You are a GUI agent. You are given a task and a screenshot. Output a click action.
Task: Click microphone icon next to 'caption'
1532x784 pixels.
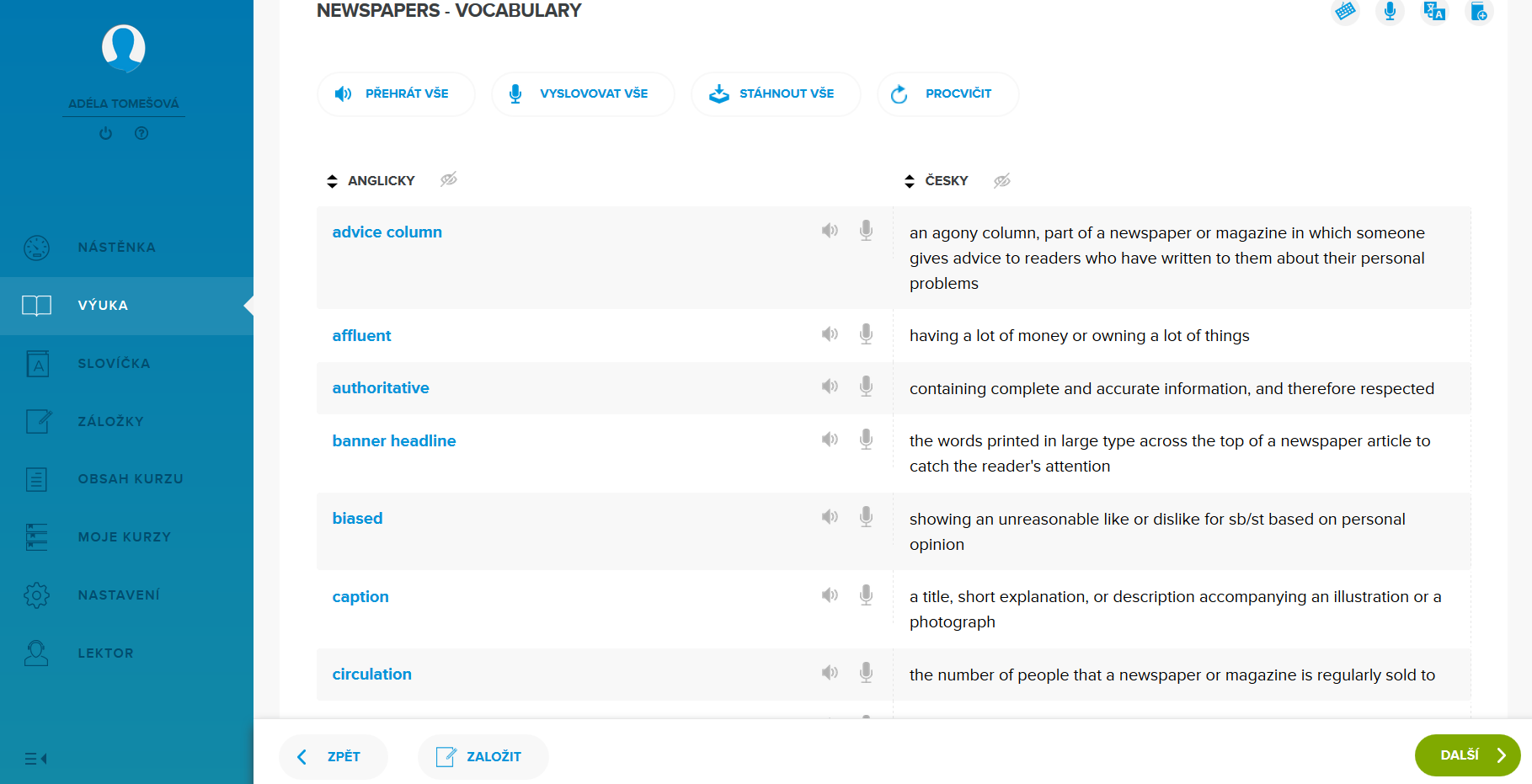866,595
